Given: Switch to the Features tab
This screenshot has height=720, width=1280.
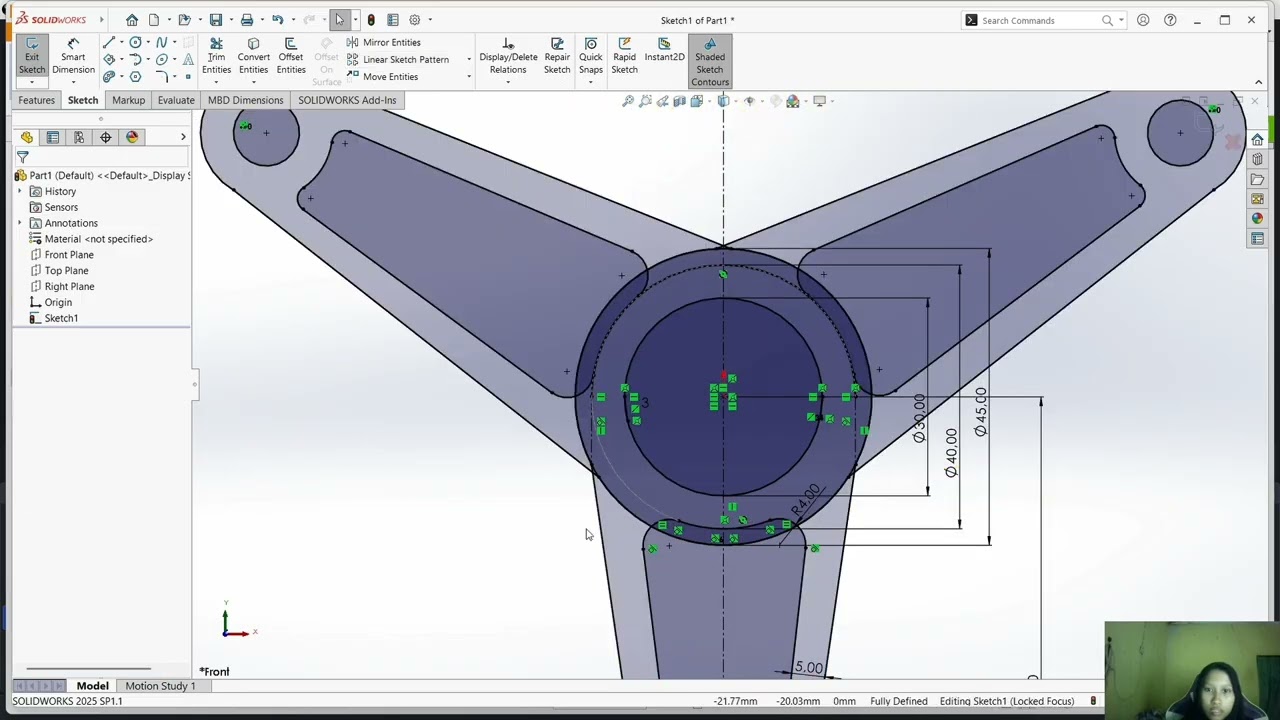Looking at the screenshot, I should click(36, 100).
